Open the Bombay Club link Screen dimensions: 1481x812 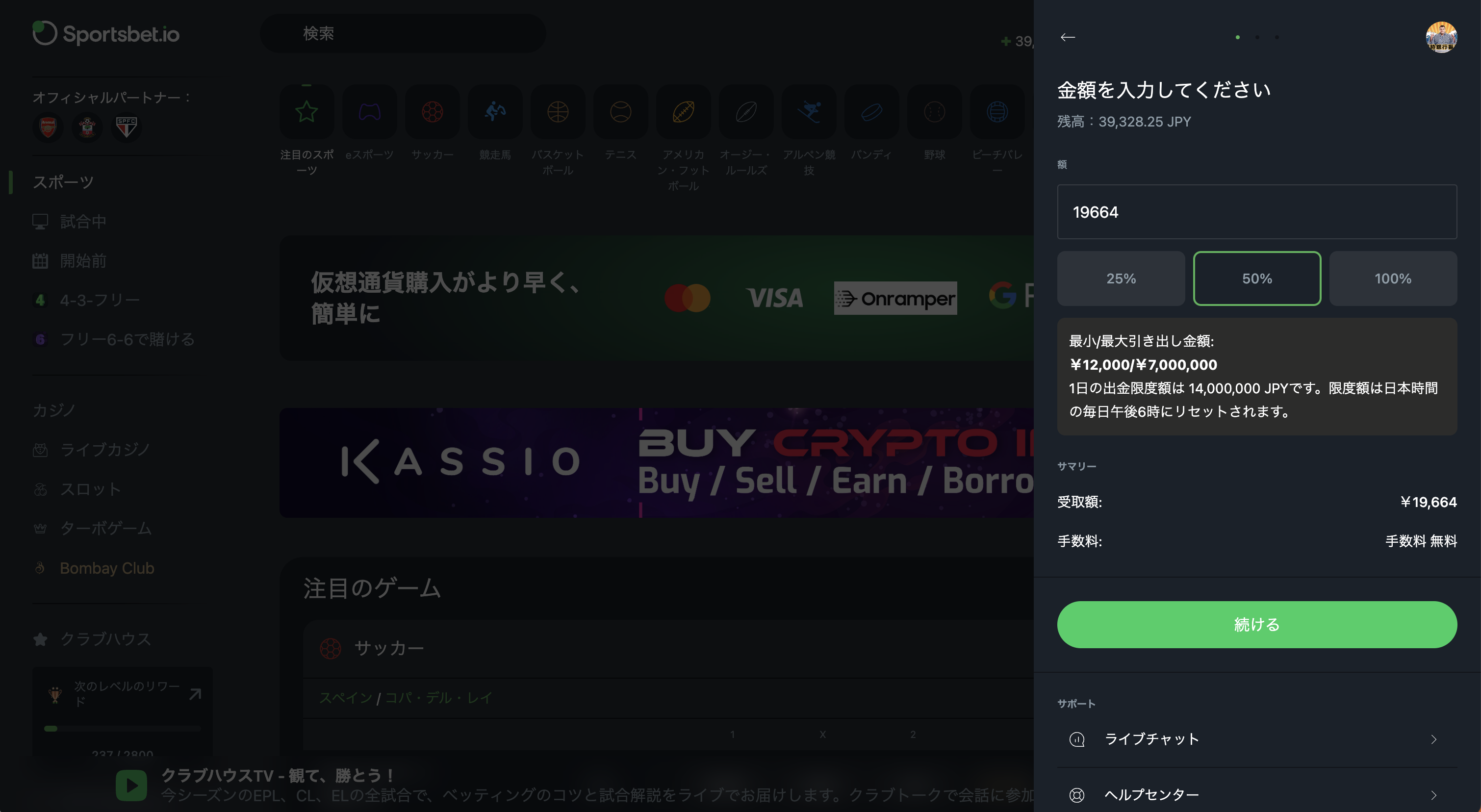[x=107, y=568]
